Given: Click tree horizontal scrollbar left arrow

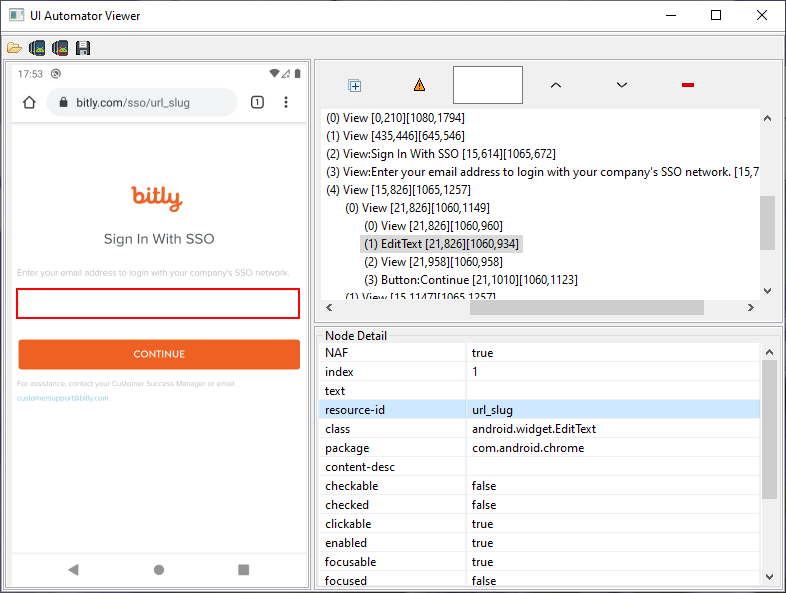Looking at the screenshot, I should point(329,307).
